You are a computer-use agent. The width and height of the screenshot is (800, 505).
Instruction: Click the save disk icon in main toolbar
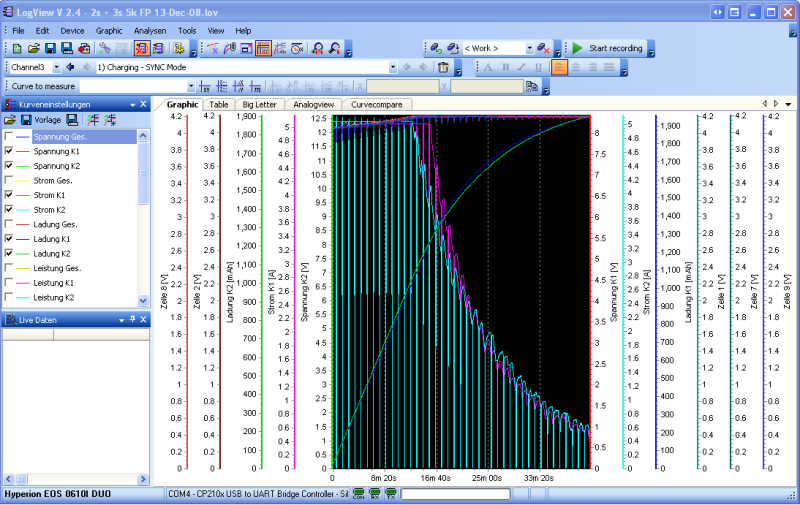[x=50, y=48]
